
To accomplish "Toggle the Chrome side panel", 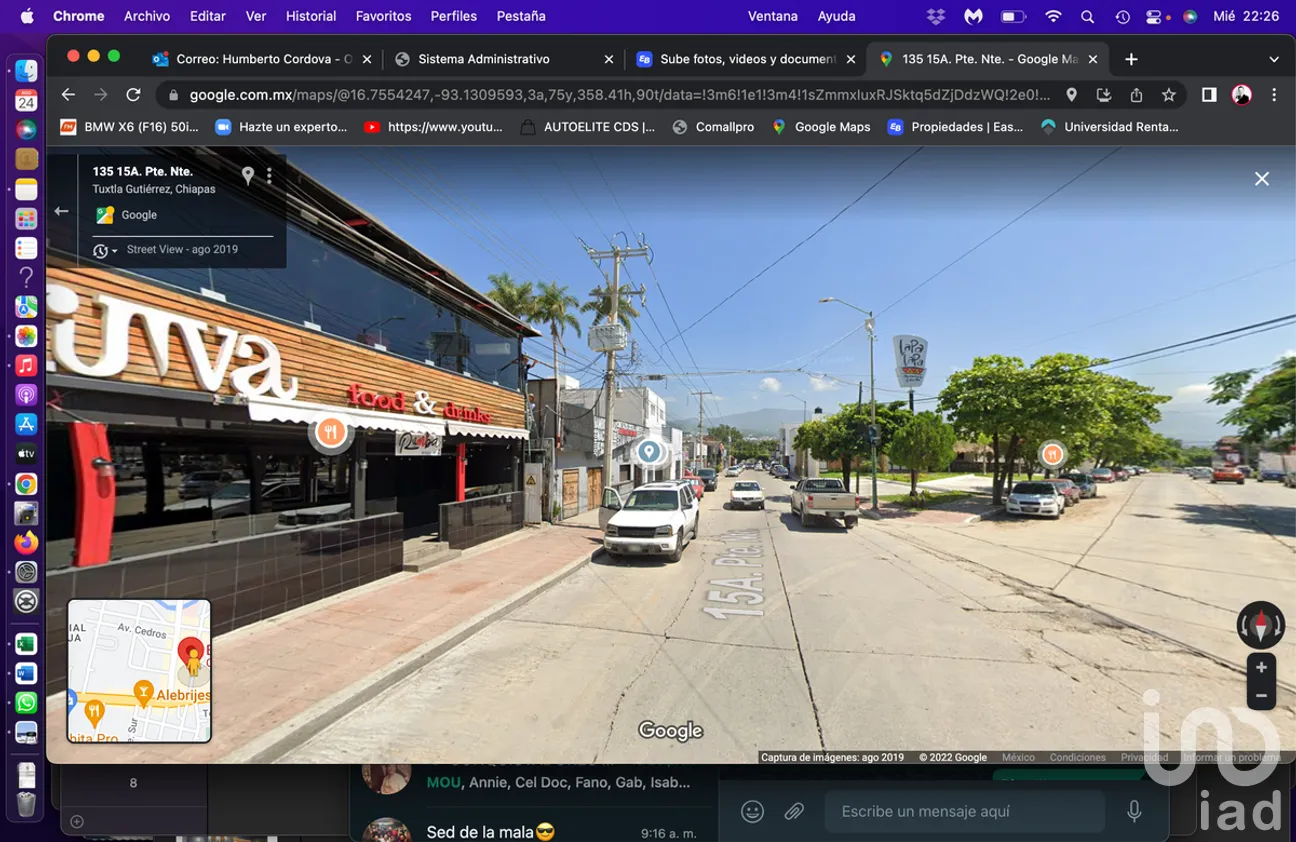I will [1209, 95].
